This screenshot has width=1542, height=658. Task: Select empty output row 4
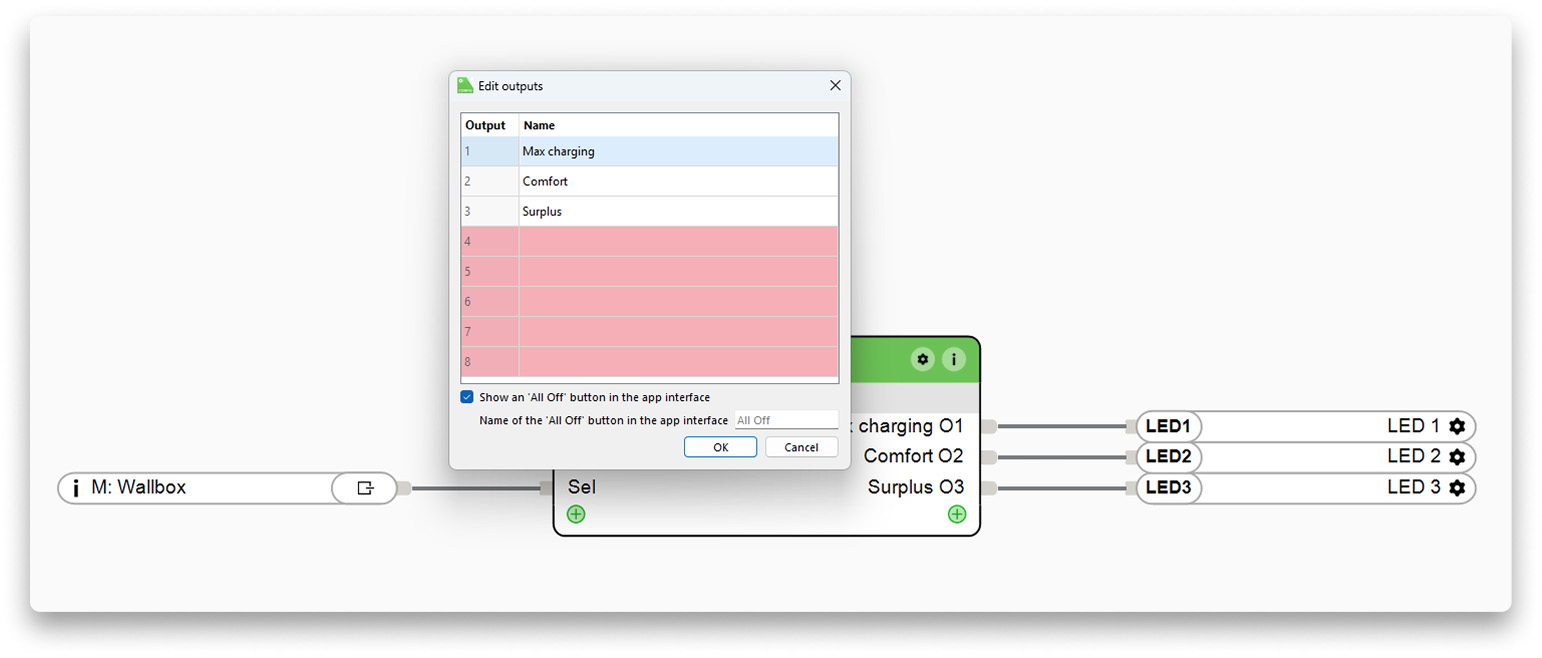[650, 241]
